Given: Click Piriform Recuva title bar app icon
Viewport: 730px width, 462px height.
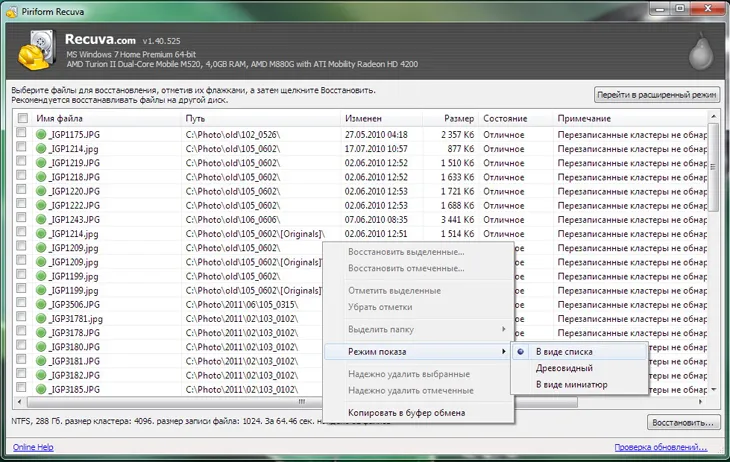Looking at the screenshot, I should 12,12.
